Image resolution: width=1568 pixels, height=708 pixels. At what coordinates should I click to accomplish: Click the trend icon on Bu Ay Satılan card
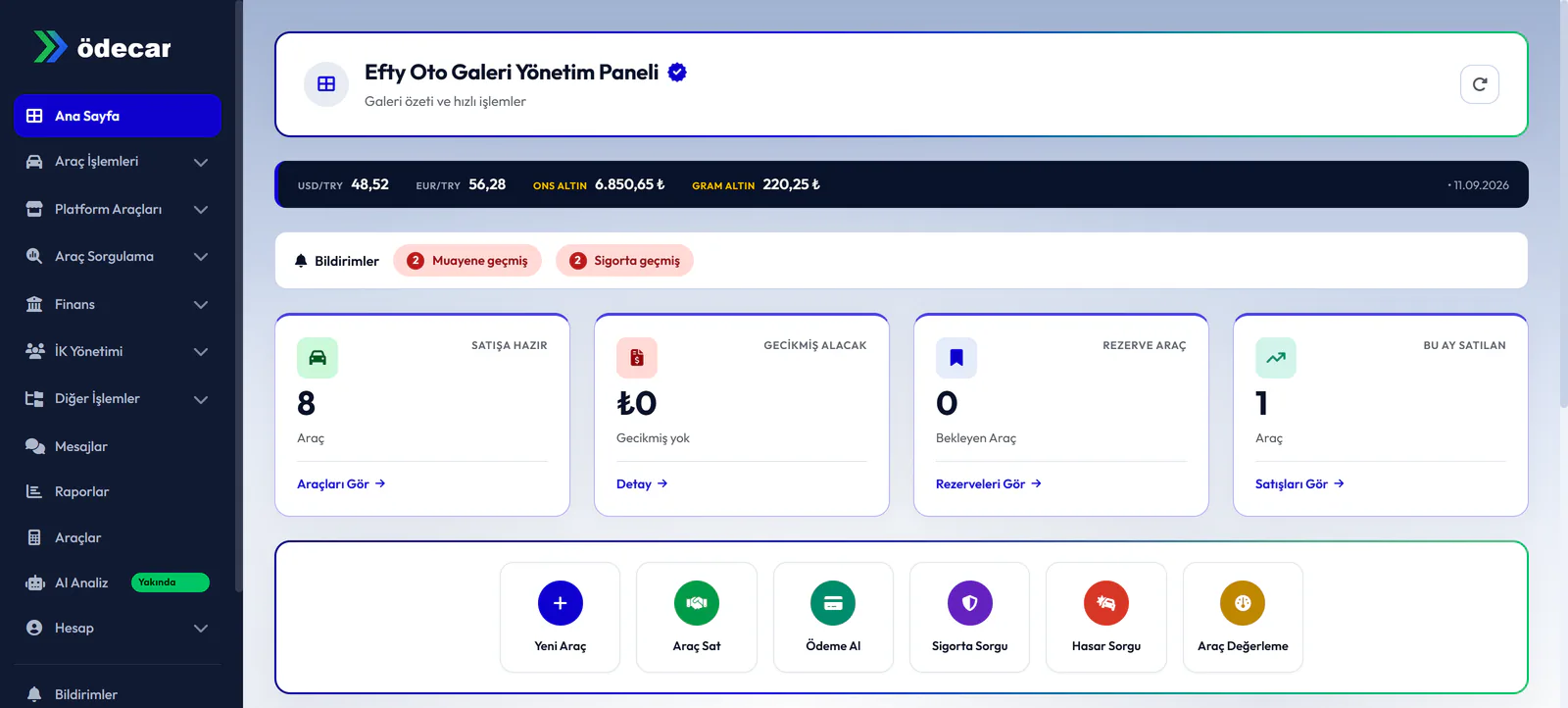pyautogui.click(x=1276, y=358)
